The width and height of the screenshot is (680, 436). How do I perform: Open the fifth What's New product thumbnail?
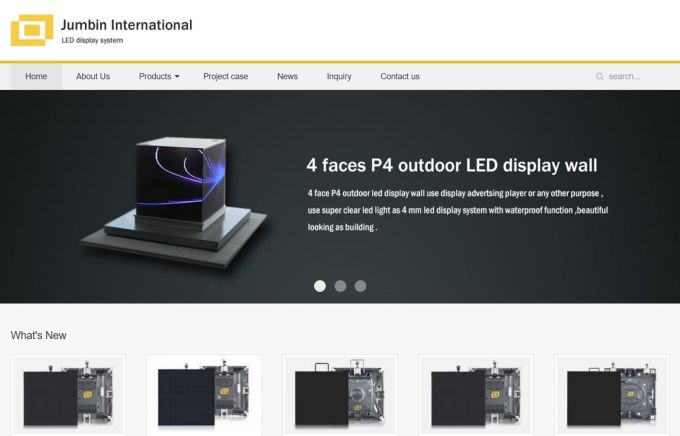pos(612,396)
